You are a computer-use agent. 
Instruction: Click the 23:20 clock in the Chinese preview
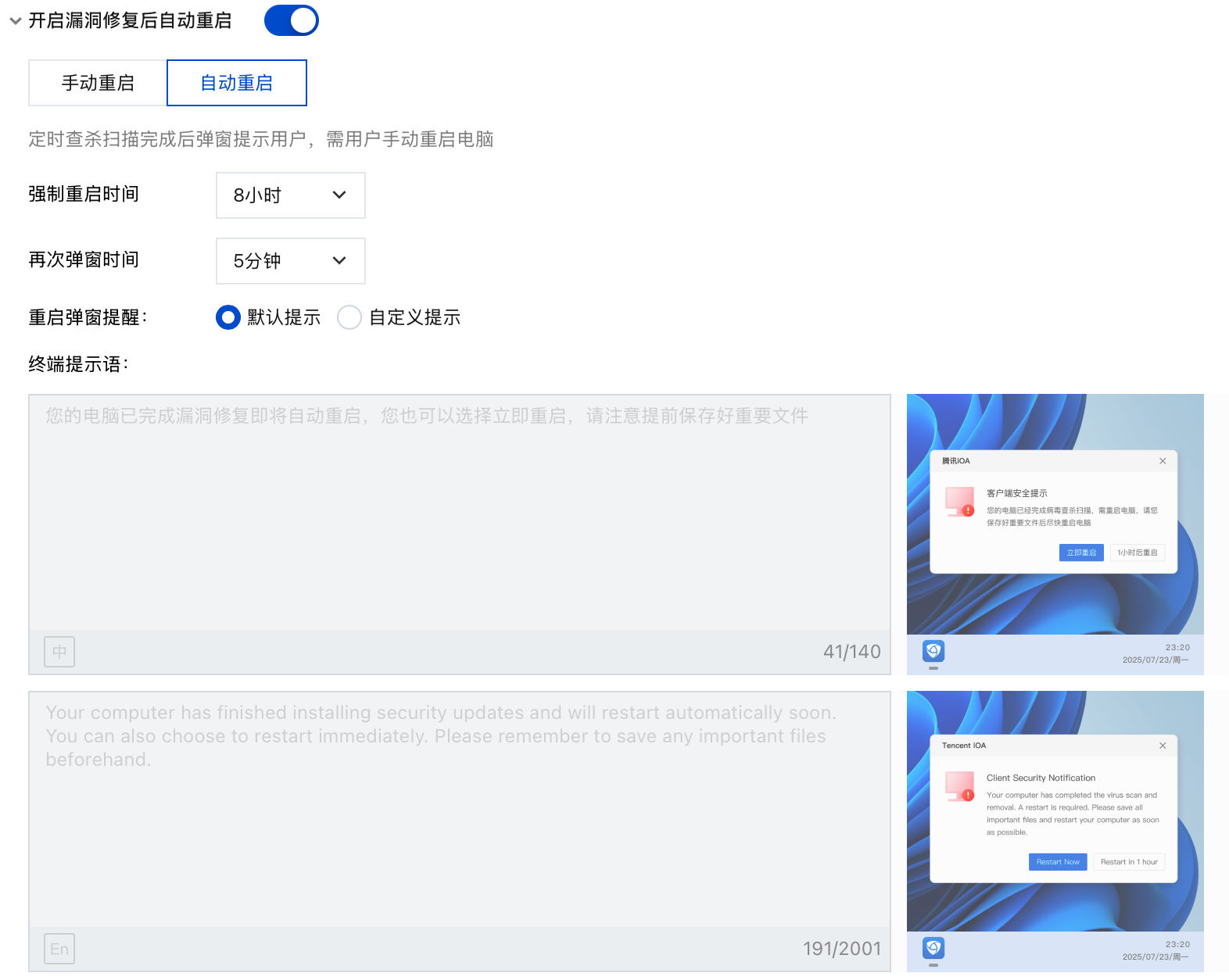1177,647
